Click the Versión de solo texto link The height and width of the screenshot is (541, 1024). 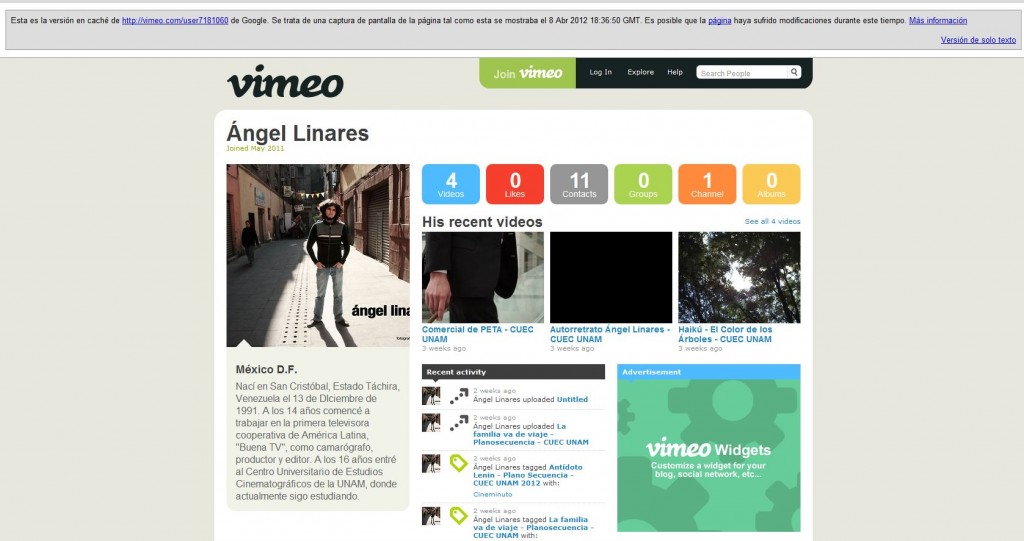click(978, 40)
